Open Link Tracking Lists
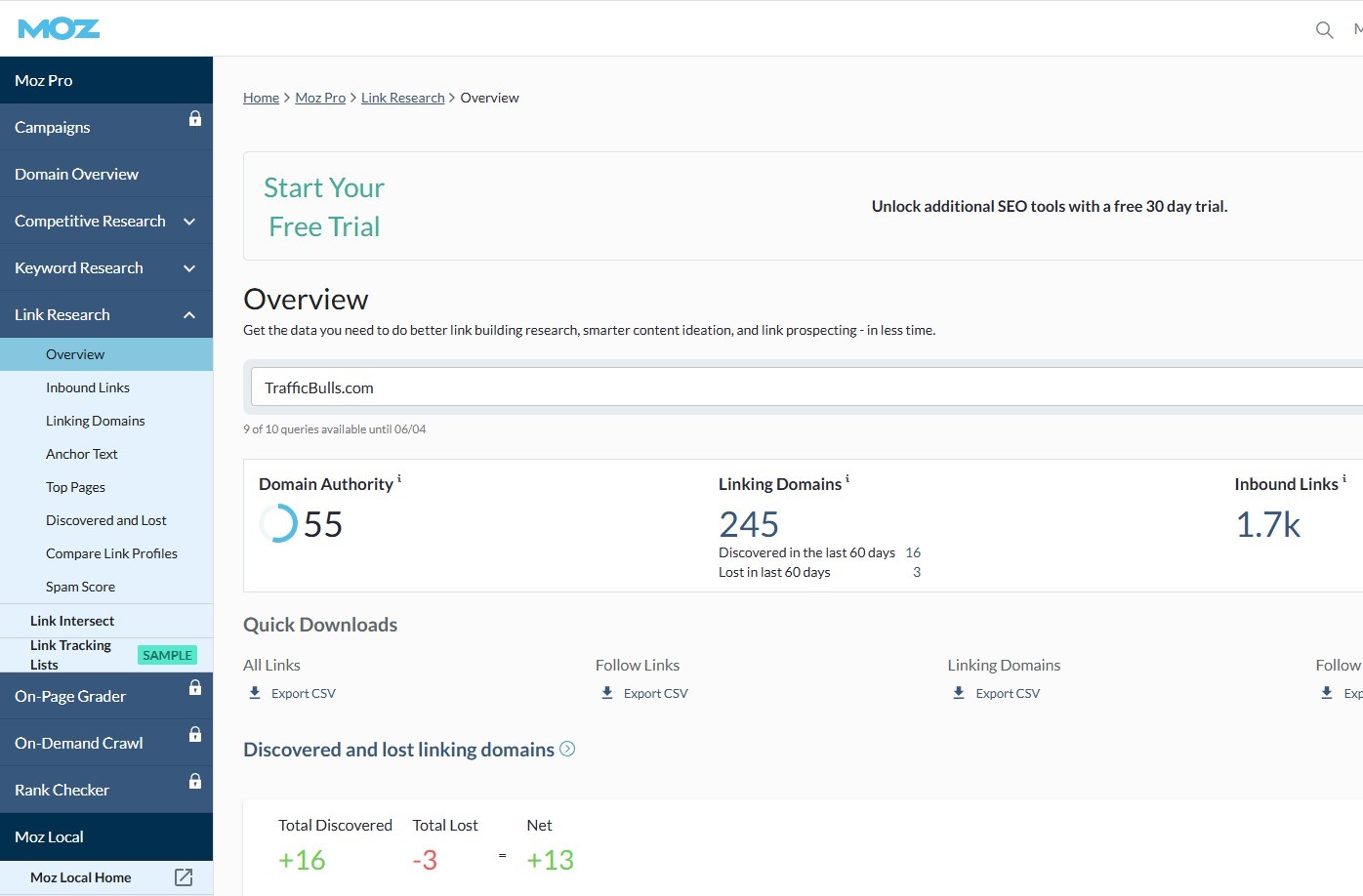Image resolution: width=1363 pixels, height=896 pixels. coord(70,655)
